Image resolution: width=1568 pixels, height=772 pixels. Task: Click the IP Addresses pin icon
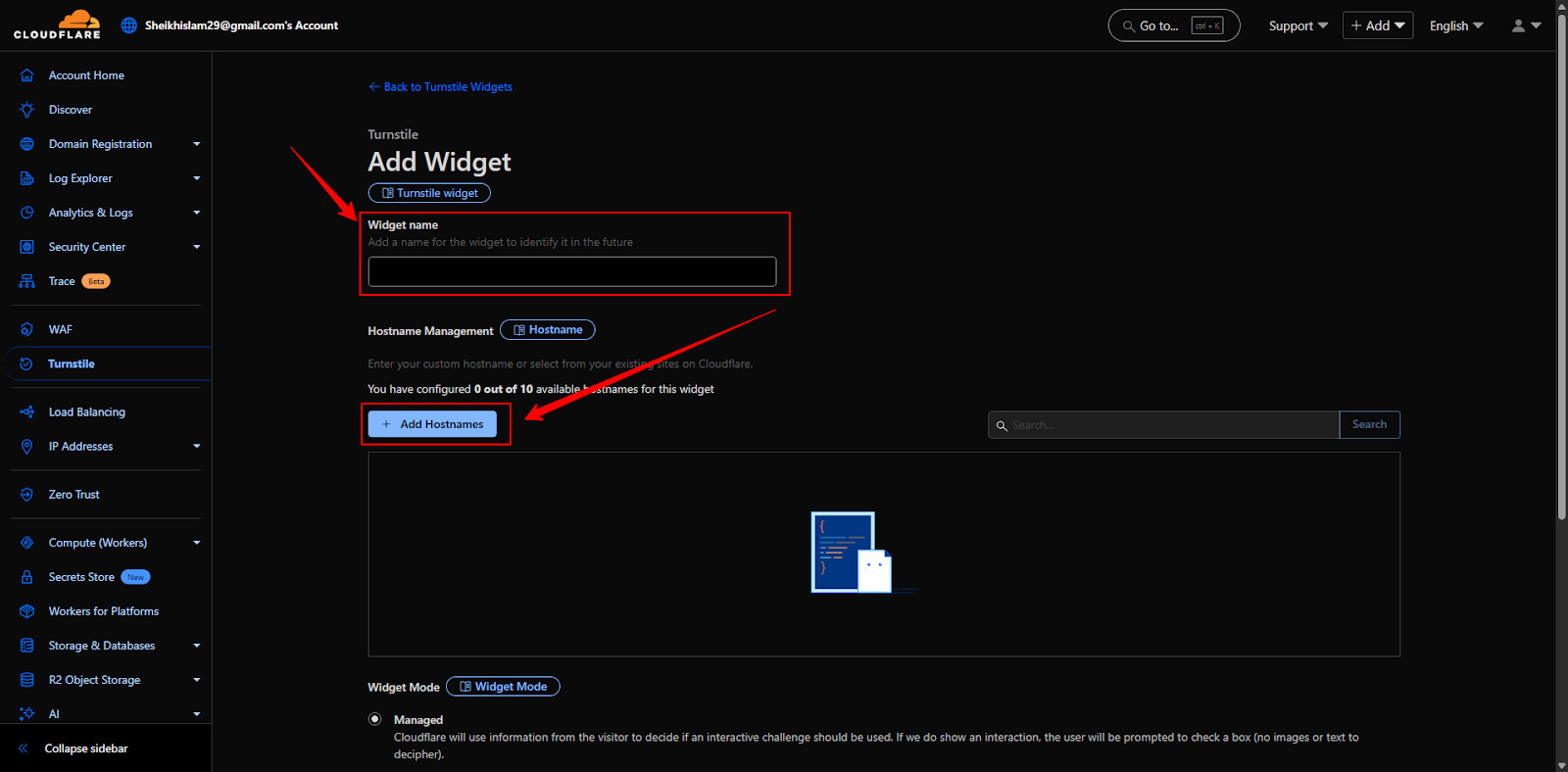[x=27, y=447]
